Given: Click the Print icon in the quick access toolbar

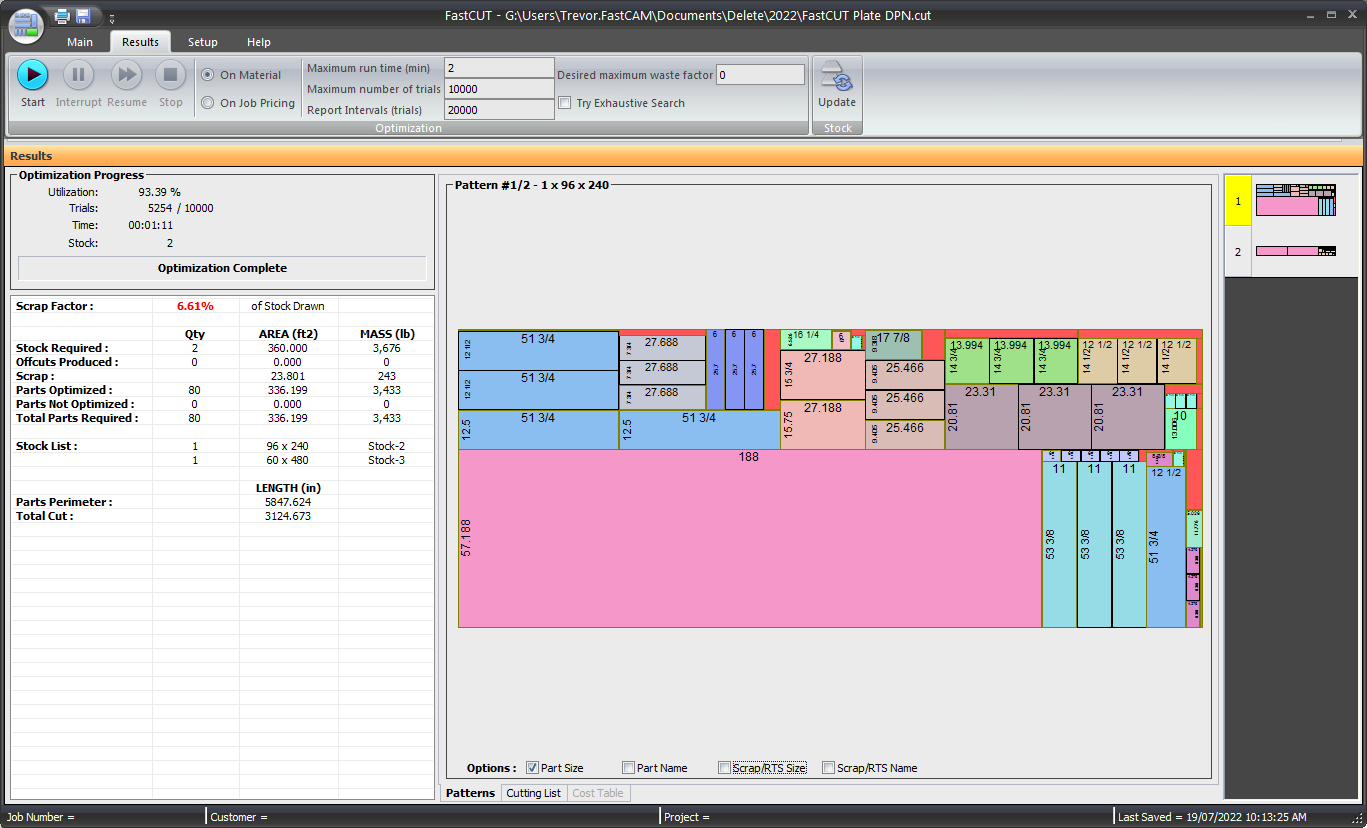Looking at the screenshot, I should tap(62, 15).
